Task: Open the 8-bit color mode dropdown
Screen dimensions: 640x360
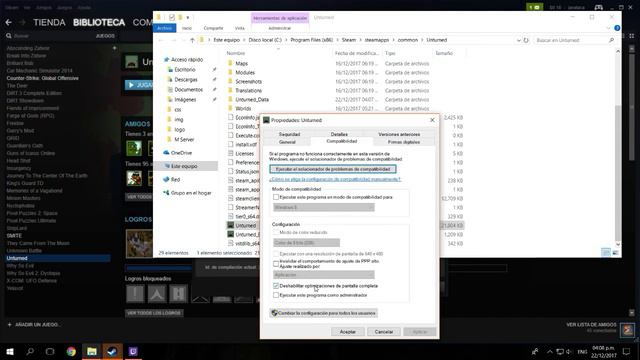Action: tap(307, 243)
